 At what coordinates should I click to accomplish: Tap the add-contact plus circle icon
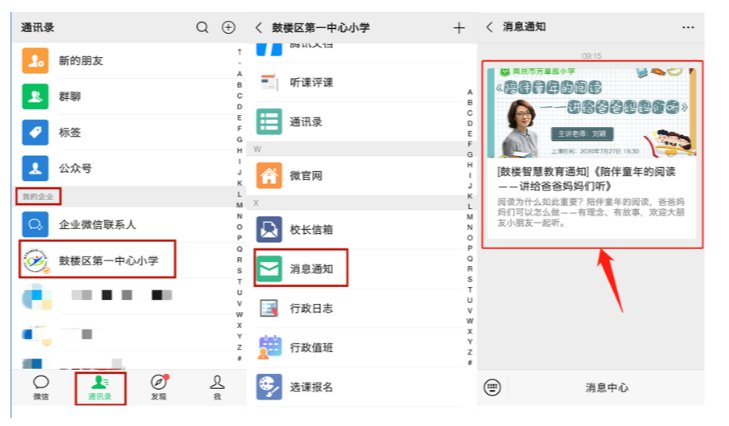[x=228, y=28]
